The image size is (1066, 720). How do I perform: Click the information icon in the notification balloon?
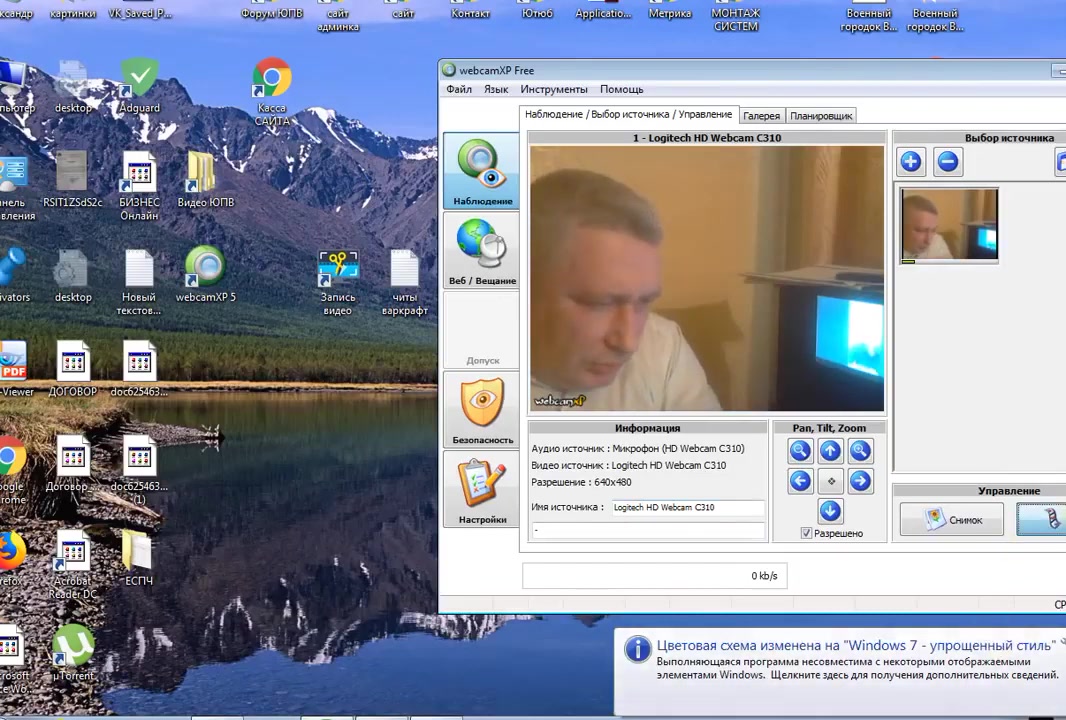pos(638,649)
